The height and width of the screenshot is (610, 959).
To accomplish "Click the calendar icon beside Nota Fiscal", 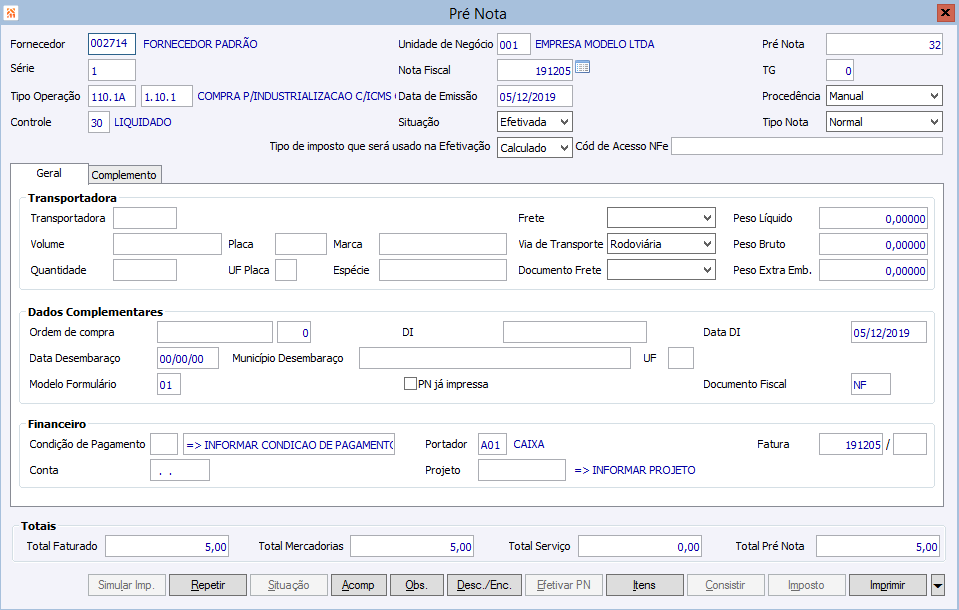I will click(x=583, y=68).
